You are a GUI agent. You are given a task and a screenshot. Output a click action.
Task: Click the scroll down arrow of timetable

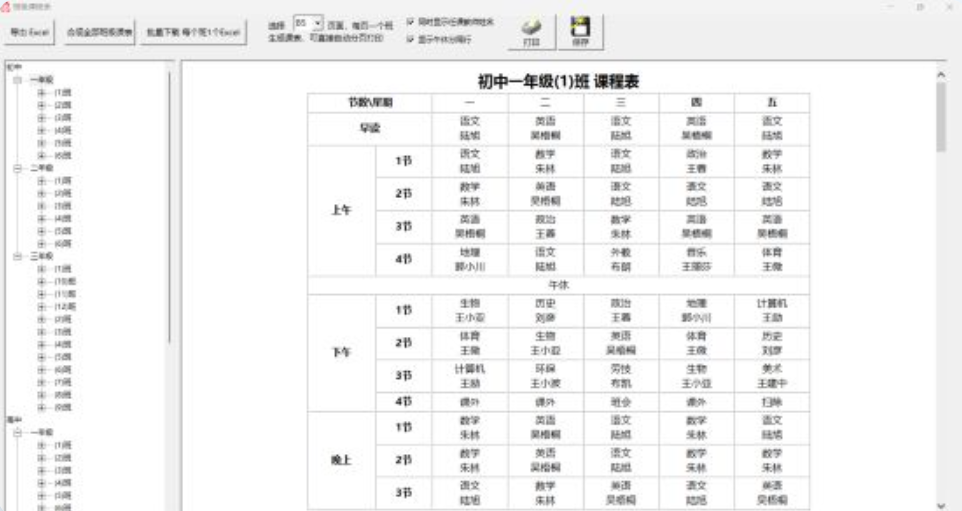click(940, 504)
